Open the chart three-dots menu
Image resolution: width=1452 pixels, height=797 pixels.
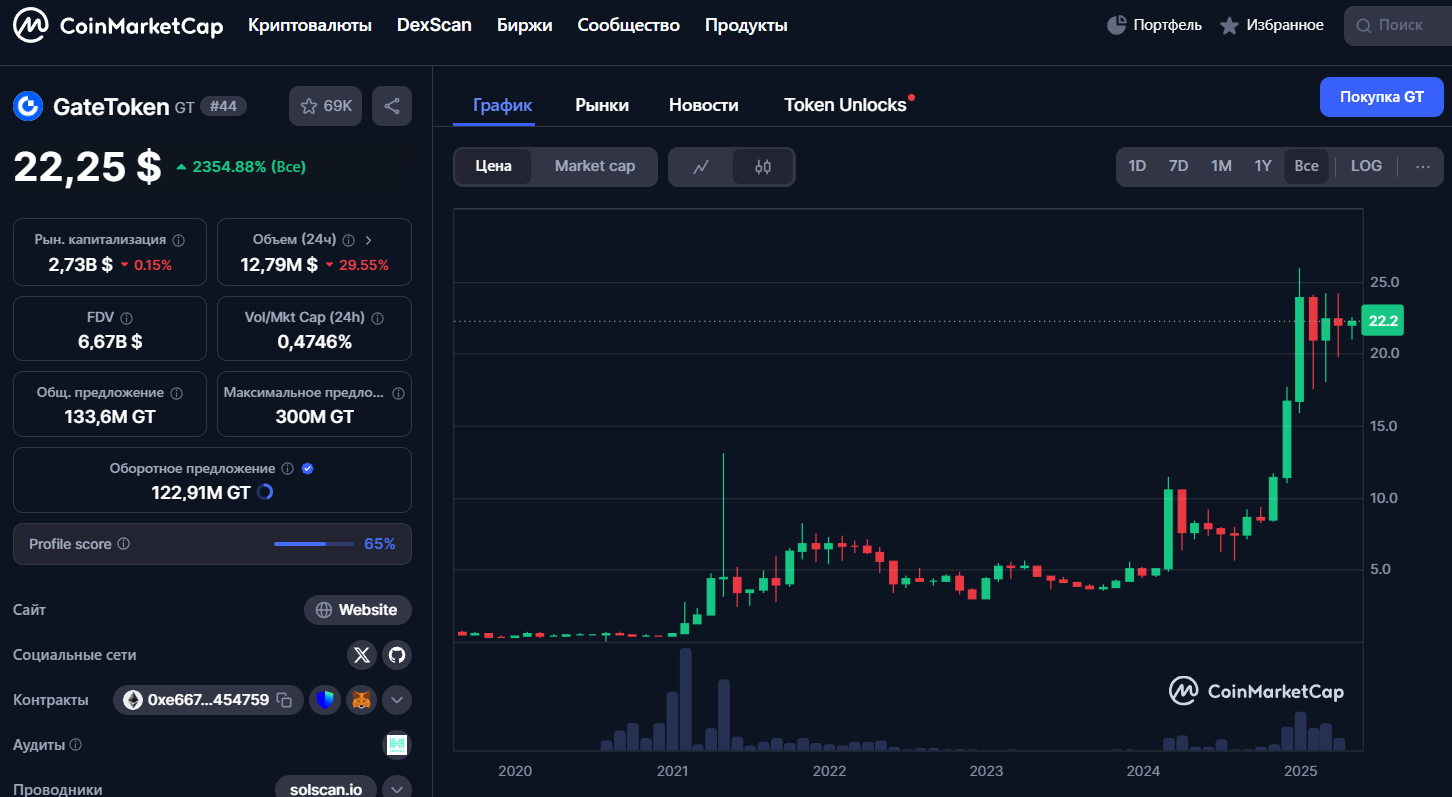tap(1422, 166)
